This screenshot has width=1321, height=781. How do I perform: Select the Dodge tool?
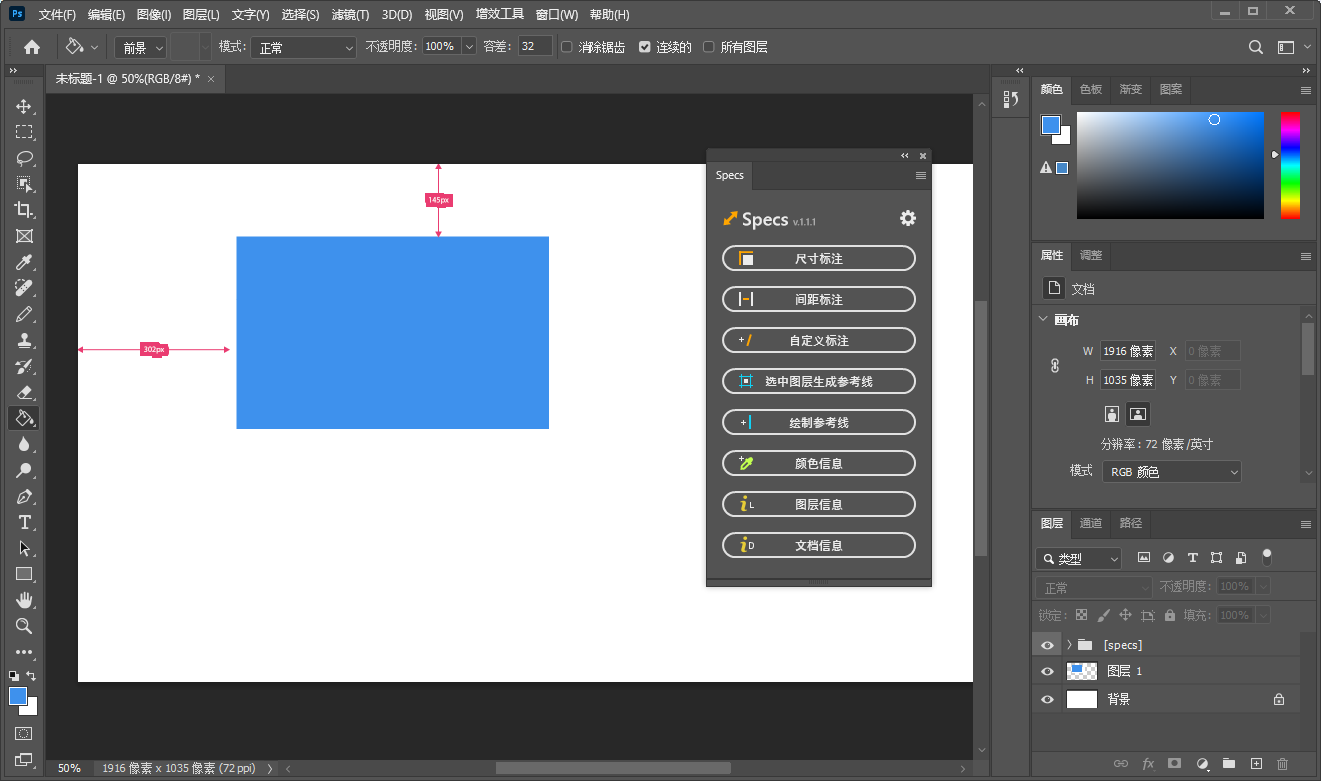24,470
